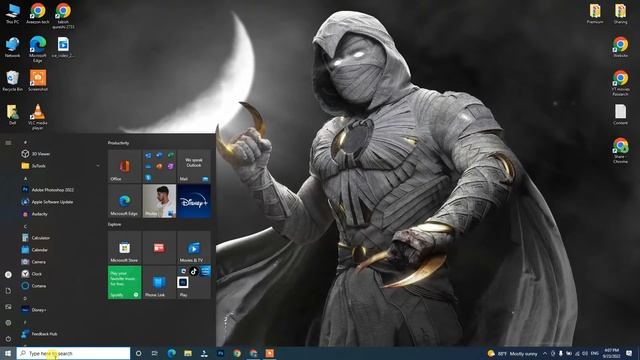Viewport: 640px width, 360px height.
Task: Select the VLC media player desktop shortcut
Action: (x=38, y=117)
